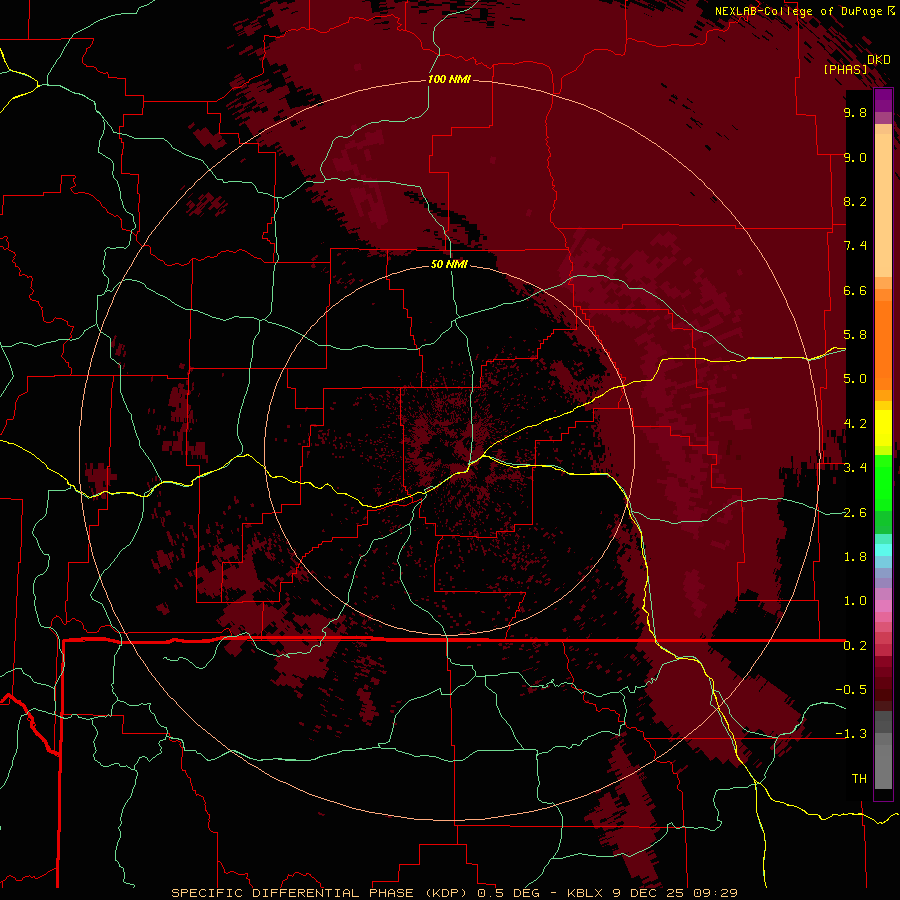
Task: Pick the yellow segment of the color bar
Action: coord(883,428)
